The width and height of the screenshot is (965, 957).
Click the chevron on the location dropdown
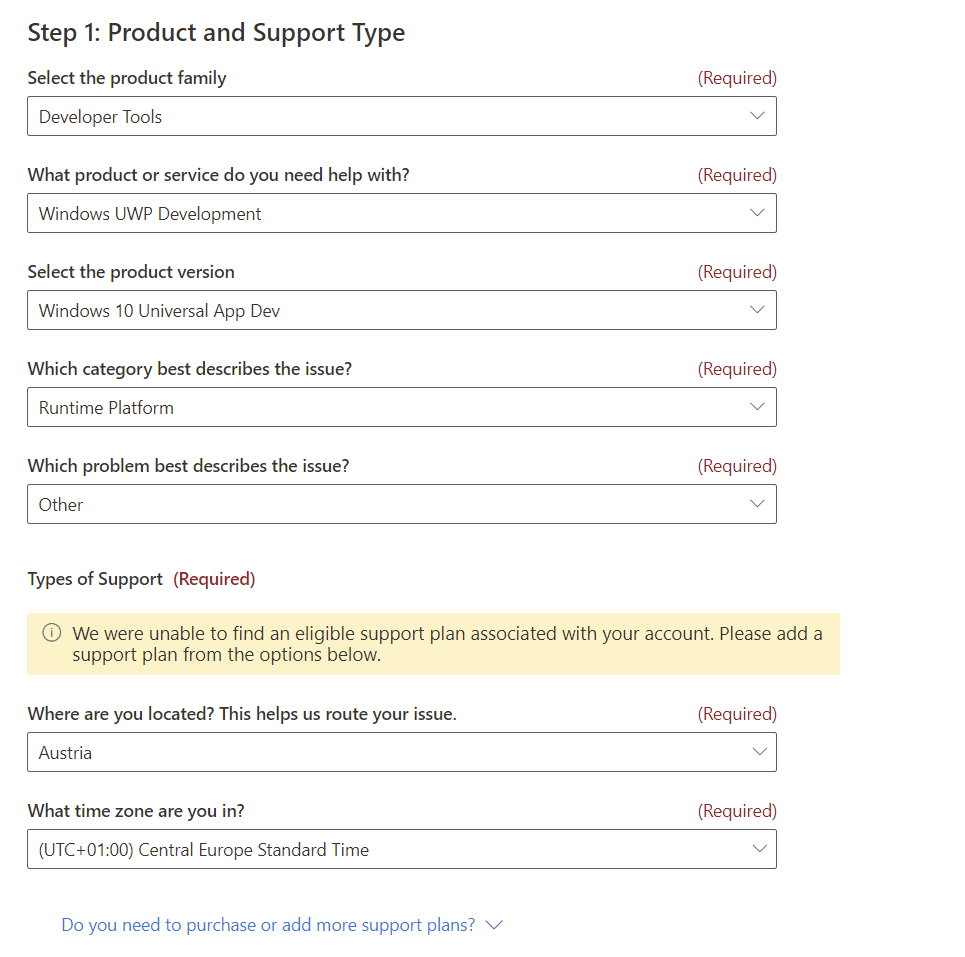point(759,752)
